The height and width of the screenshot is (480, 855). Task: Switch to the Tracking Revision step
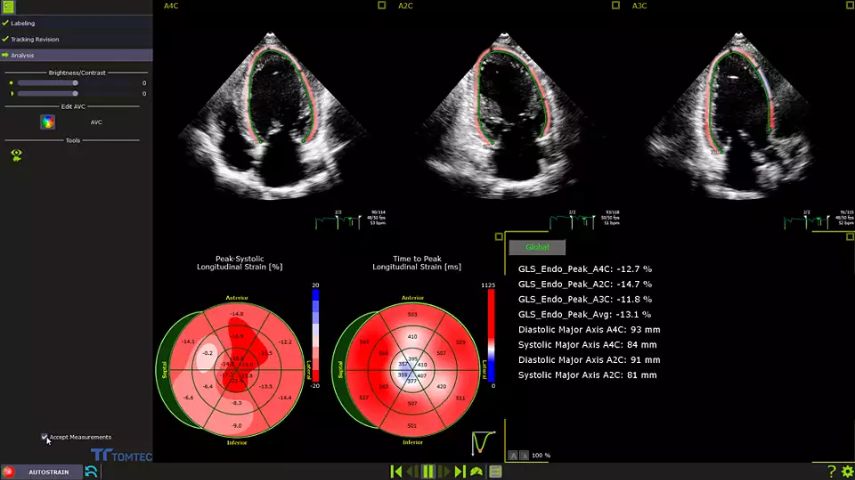click(x=35, y=39)
